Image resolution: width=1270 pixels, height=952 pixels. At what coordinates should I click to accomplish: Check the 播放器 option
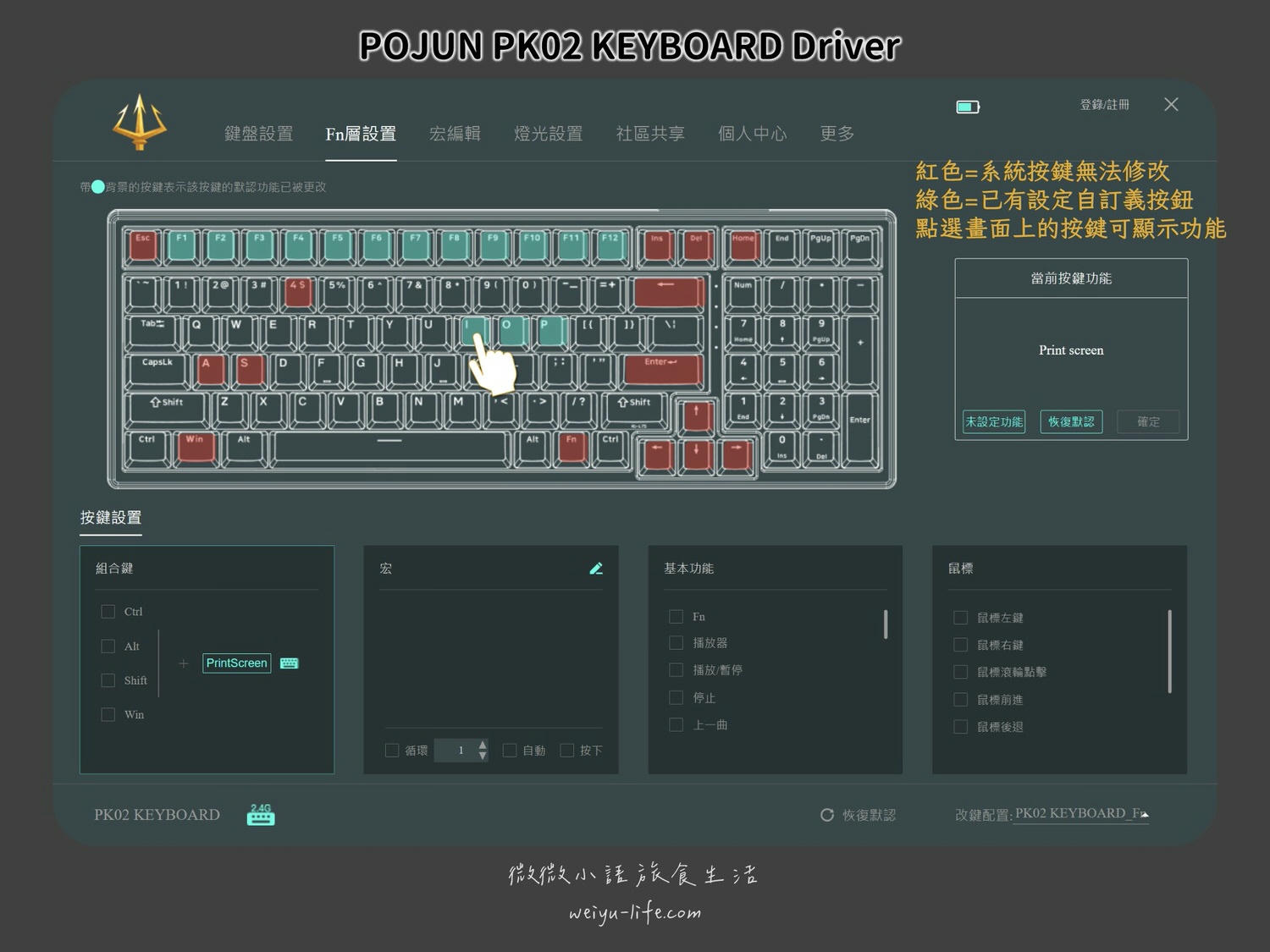tap(676, 642)
